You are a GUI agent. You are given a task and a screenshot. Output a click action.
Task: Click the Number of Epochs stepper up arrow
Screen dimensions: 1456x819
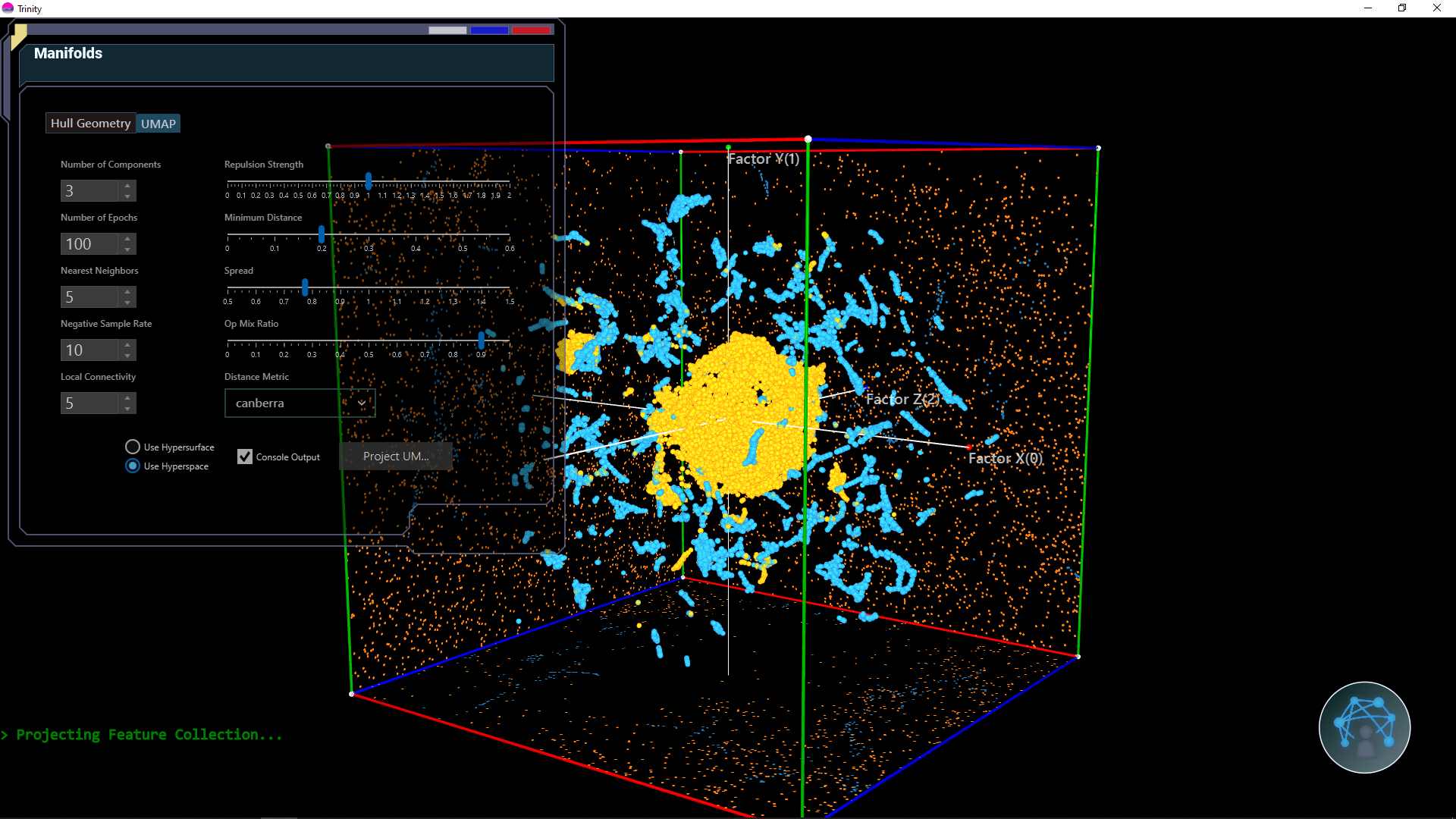click(127, 238)
